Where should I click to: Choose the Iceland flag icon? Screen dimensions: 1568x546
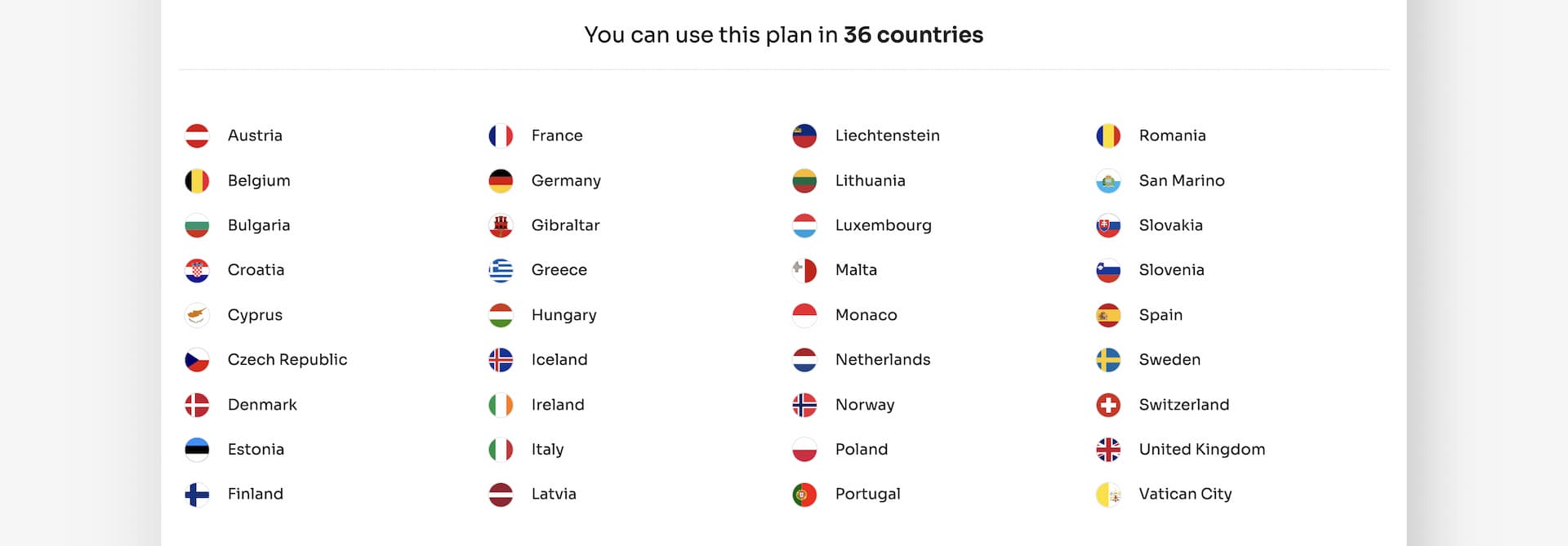click(501, 360)
